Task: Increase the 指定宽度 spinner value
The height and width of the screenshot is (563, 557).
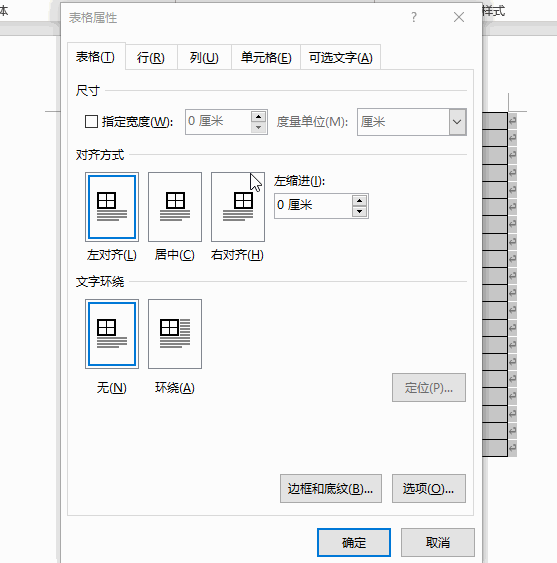Action: [259, 117]
